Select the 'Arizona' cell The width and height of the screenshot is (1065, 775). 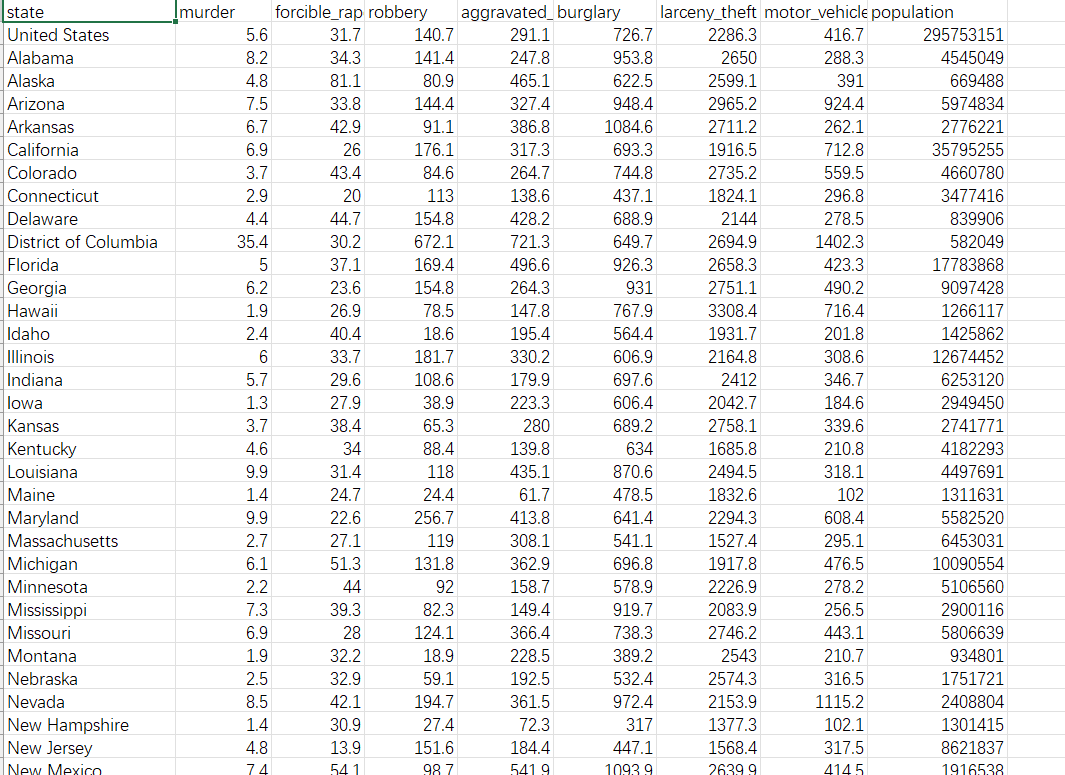coord(88,104)
